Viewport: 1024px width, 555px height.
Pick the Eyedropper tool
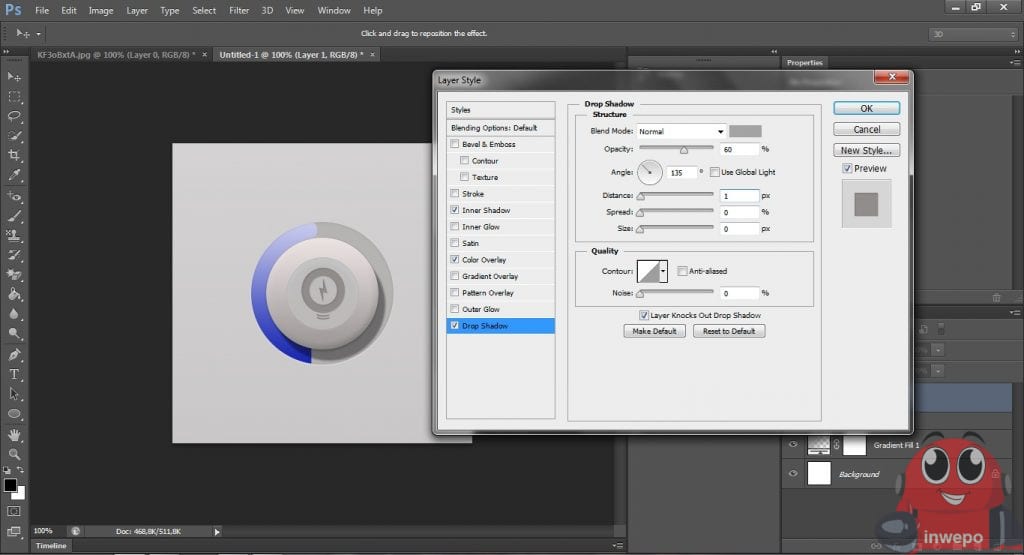14,175
